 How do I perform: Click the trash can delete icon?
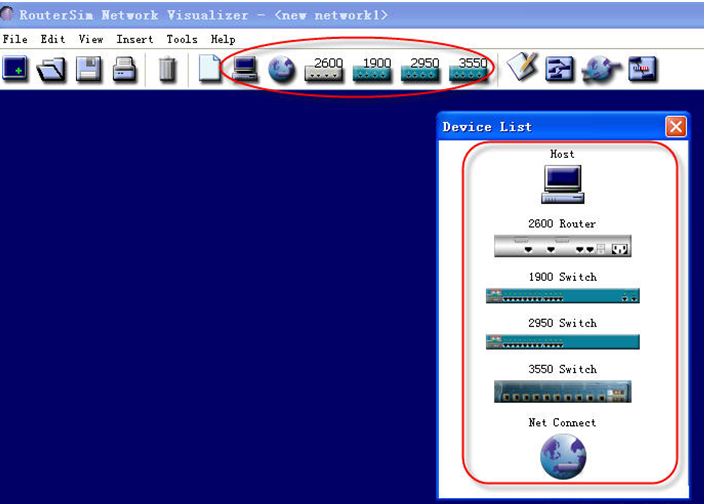[x=167, y=69]
